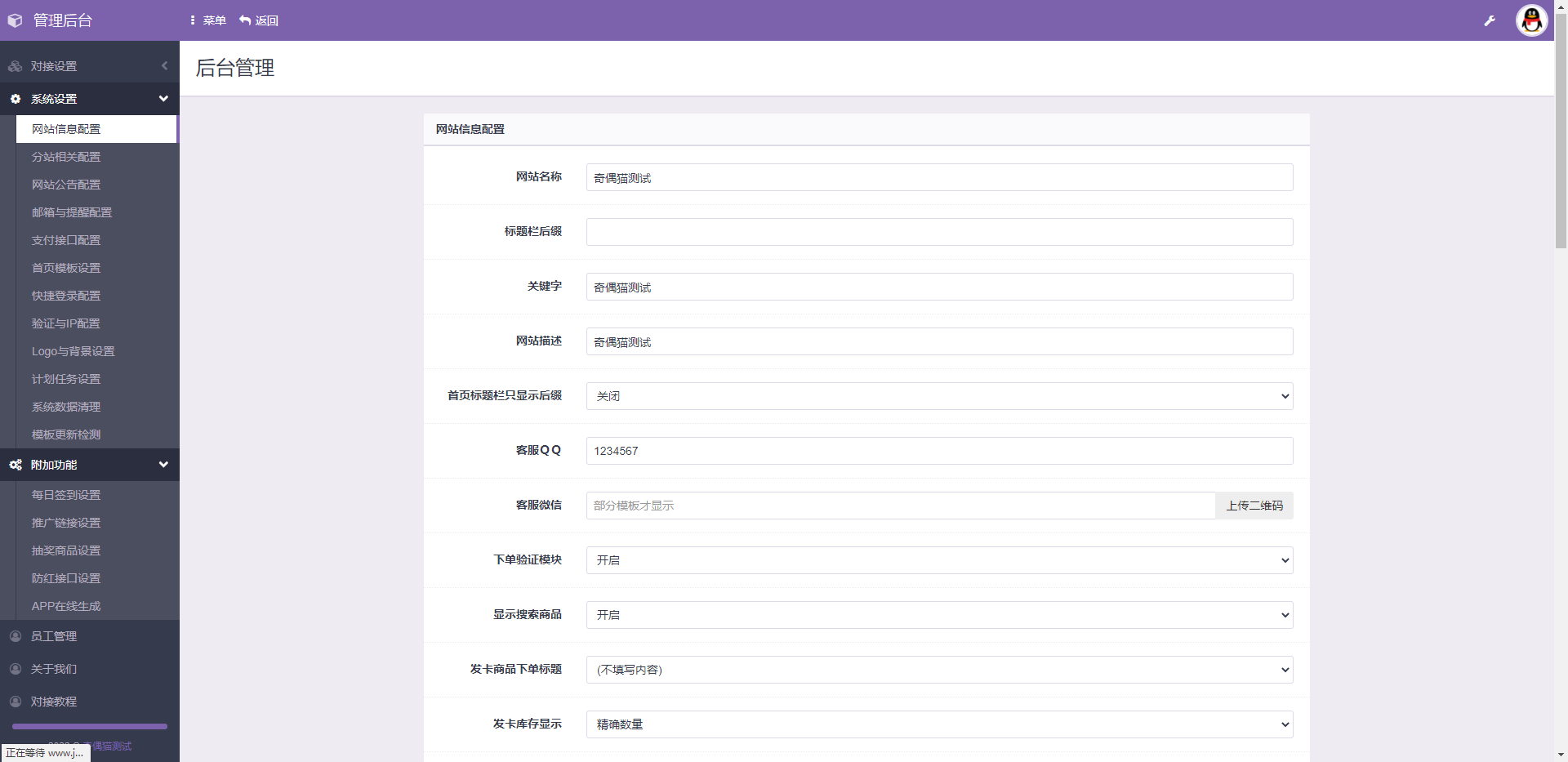
Task: Click the 员工管理 user icon
Action: pos(15,636)
